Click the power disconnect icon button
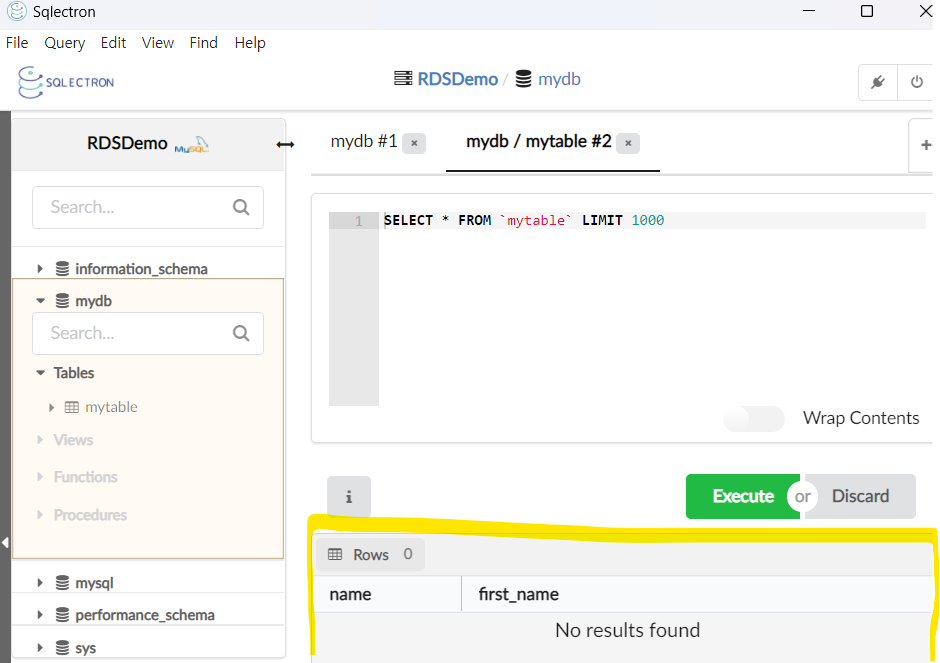940x663 pixels. (x=916, y=82)
